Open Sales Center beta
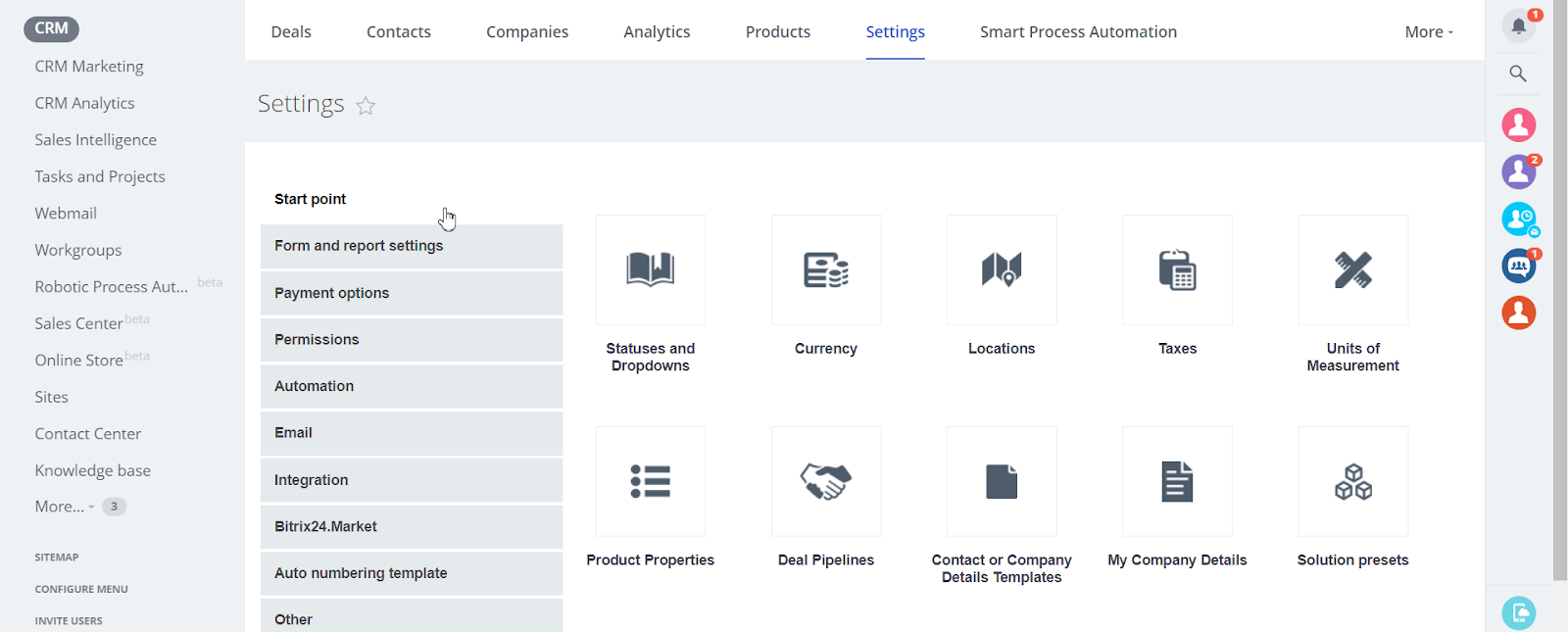This screenshot has width=1568, height=632. [x=78, y=323]
